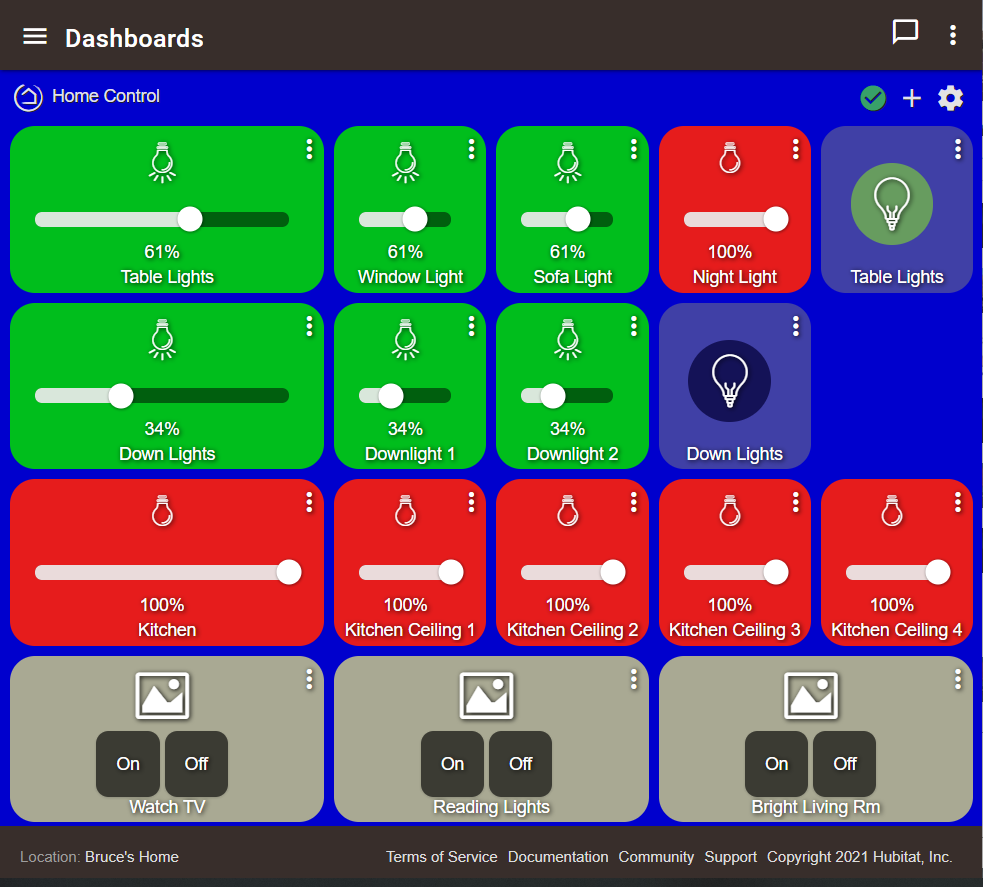Open the Sofa Light tile menu
Viewport: 983px width, 887px height.
click(x=634, y=149)
